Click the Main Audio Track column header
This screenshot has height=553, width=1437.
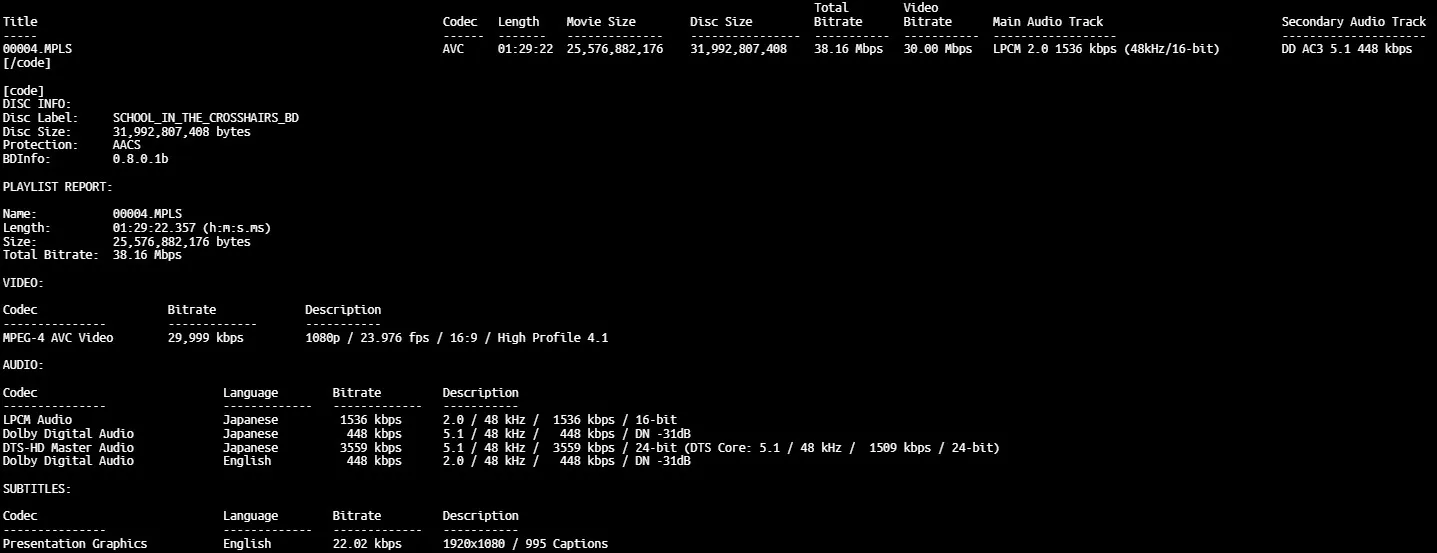pos(1047,22)
